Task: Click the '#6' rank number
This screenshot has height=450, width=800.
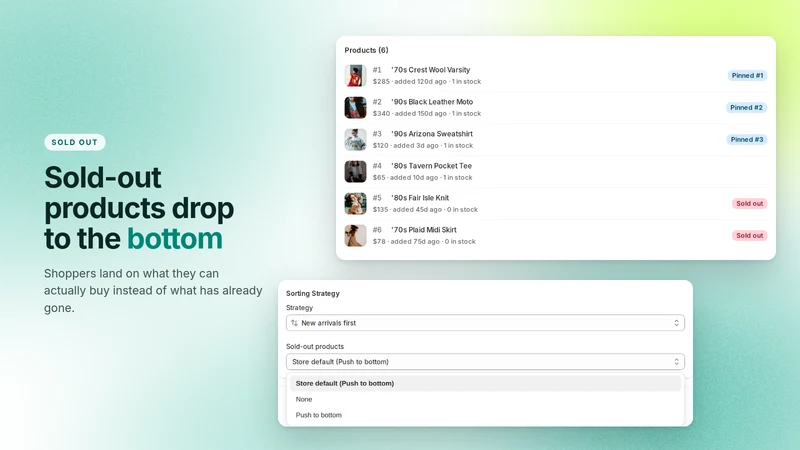Action: point(377,230)
